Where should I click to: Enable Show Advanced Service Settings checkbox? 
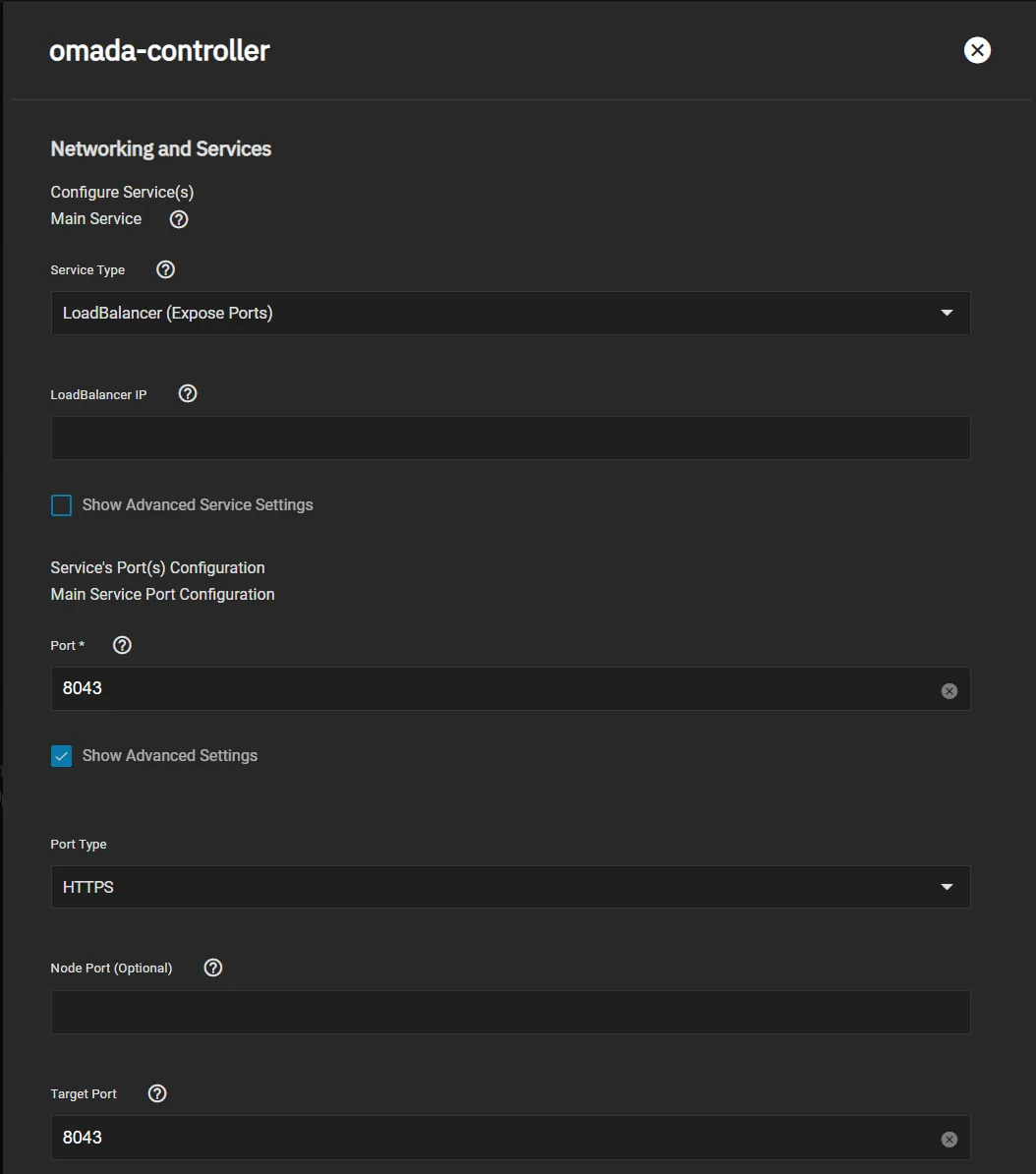(x=62, y=505)
